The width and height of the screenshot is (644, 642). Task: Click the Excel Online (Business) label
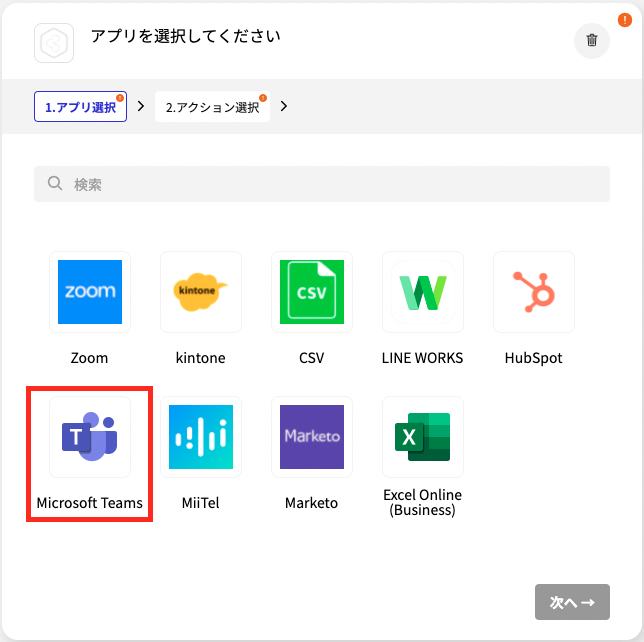coord(422,502)
